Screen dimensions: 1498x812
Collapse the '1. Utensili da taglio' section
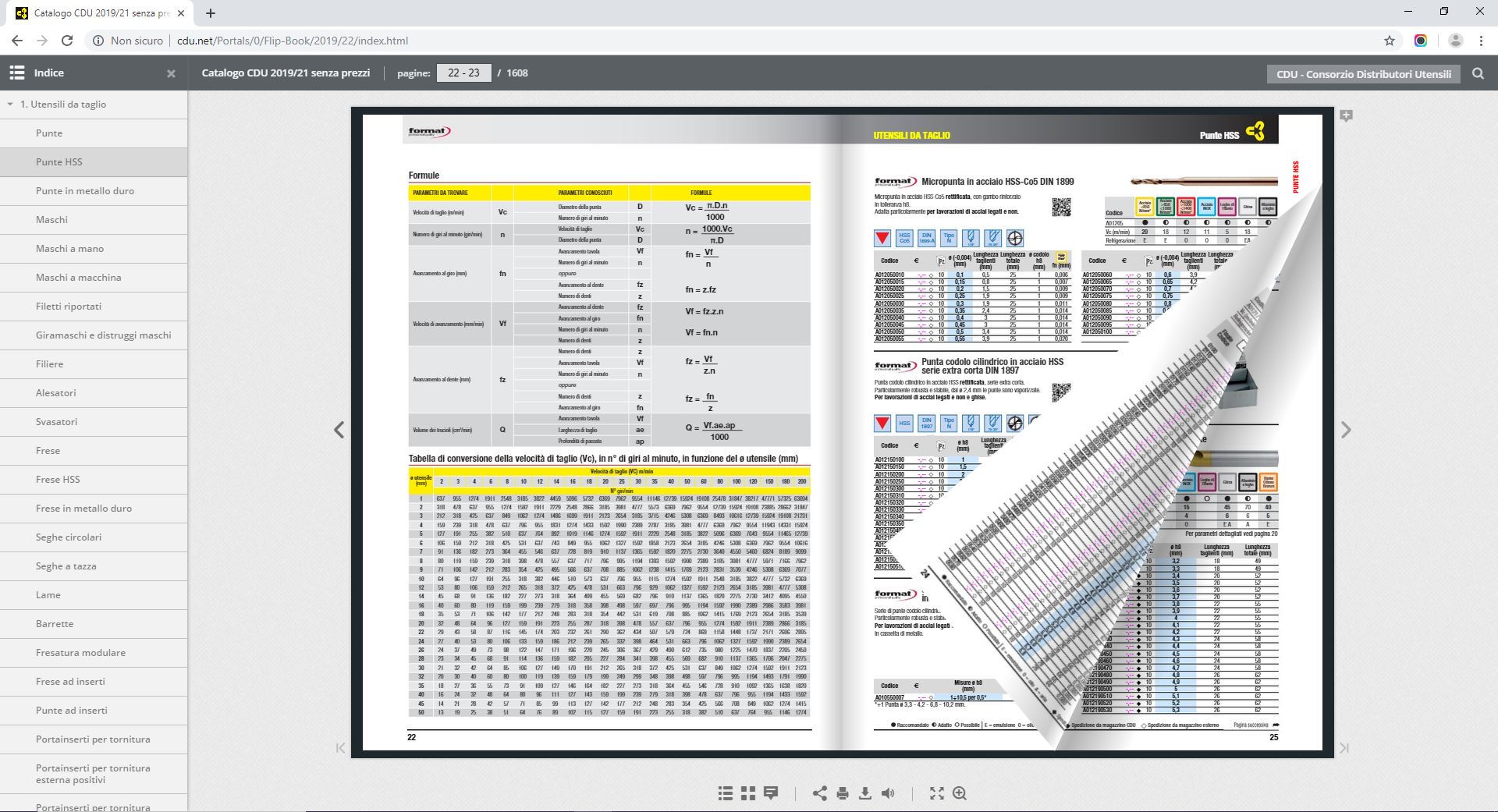10,105
